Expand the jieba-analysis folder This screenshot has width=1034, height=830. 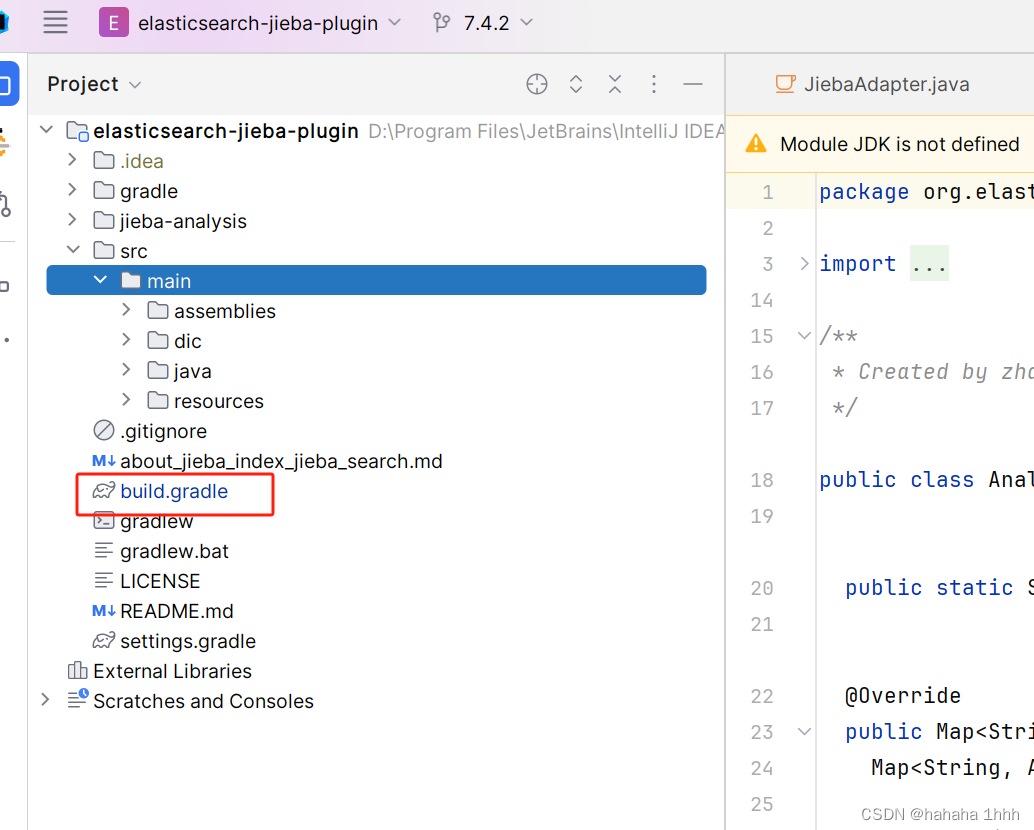click(x=73, y=220)
